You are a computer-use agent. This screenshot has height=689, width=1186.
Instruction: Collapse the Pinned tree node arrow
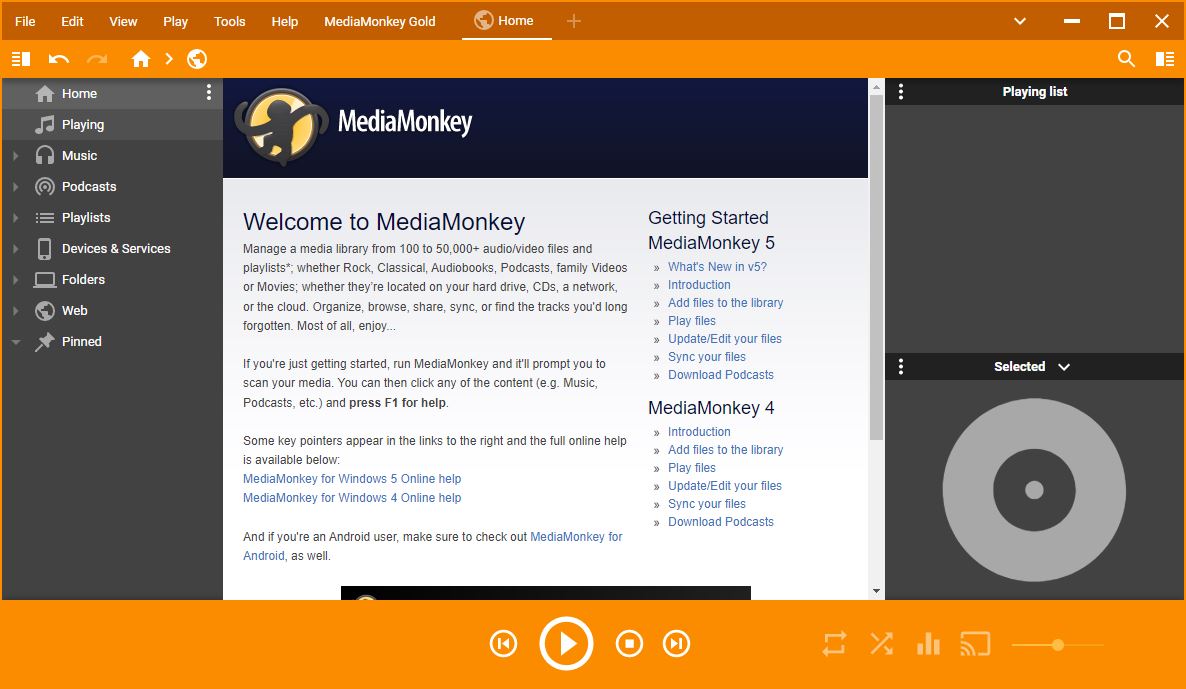pos(15,342)
